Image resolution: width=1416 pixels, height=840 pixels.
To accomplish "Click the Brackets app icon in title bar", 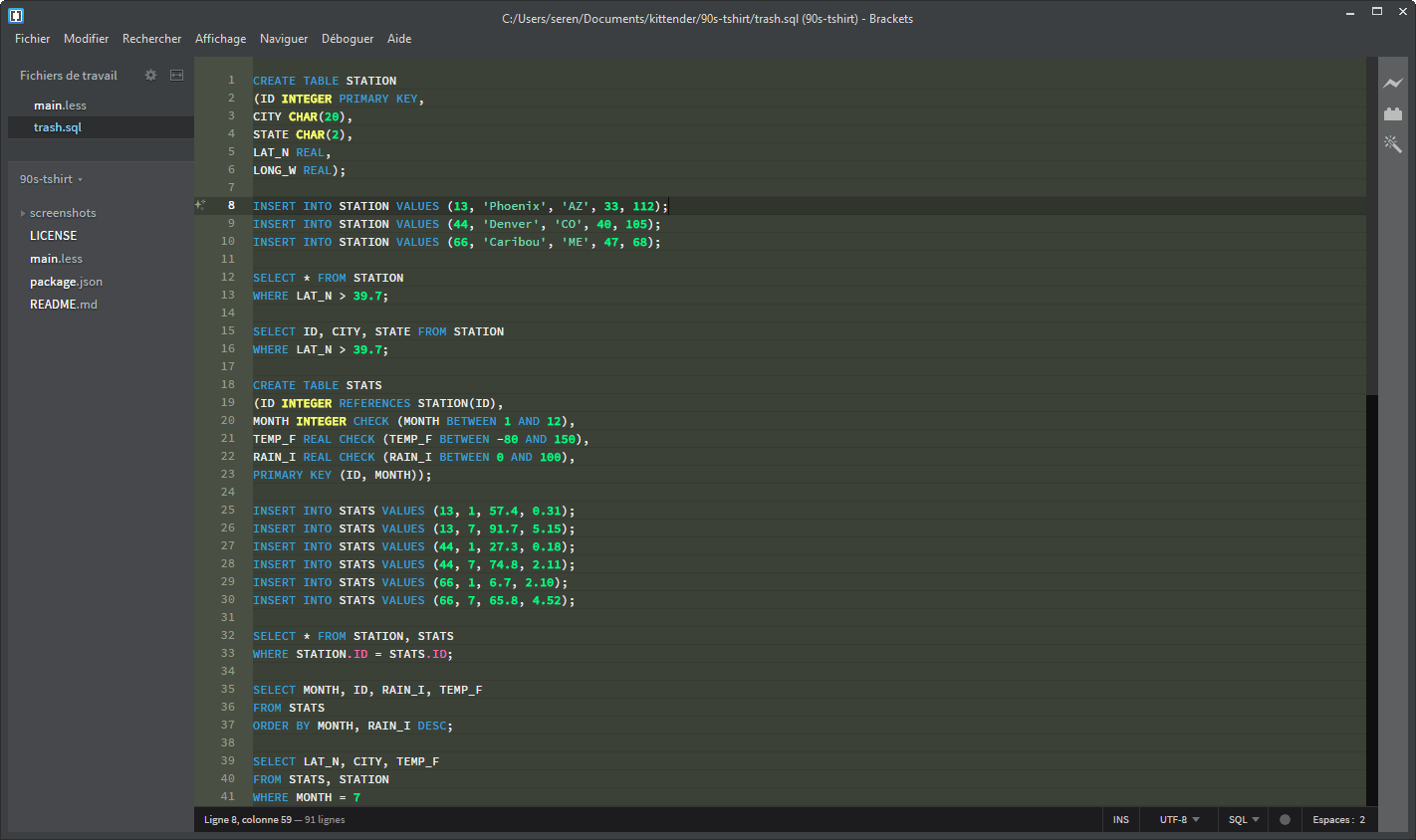I will click(x=15, y=15).
